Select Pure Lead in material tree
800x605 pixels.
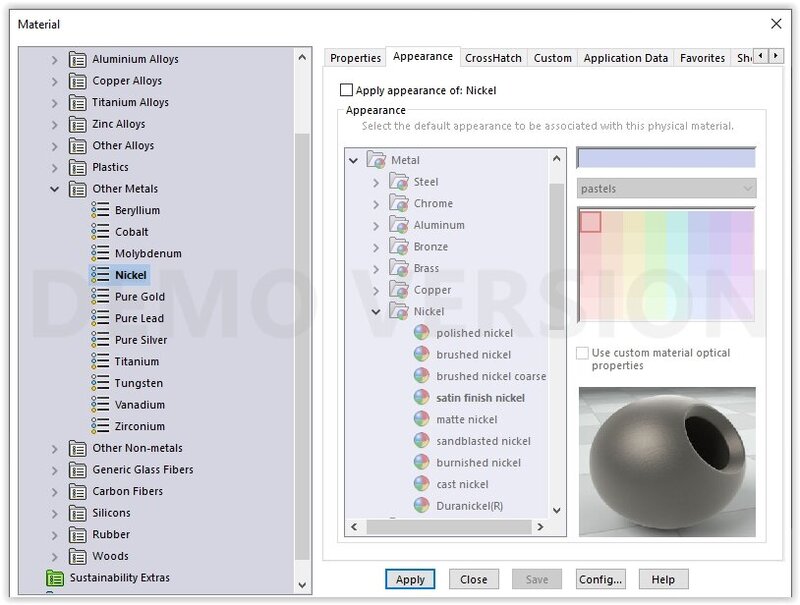(139, 318)
